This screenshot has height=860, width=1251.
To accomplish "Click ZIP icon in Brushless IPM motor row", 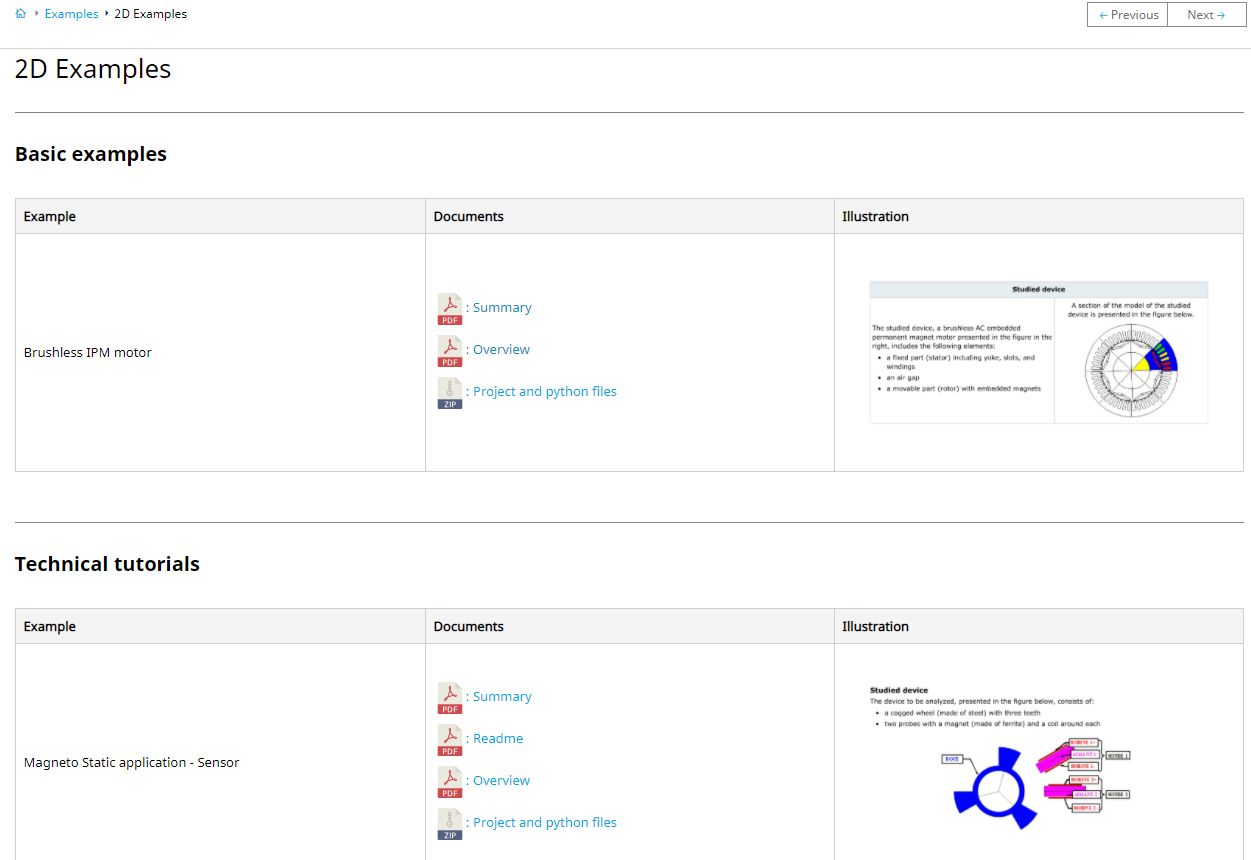I will [x=450, y=393].
